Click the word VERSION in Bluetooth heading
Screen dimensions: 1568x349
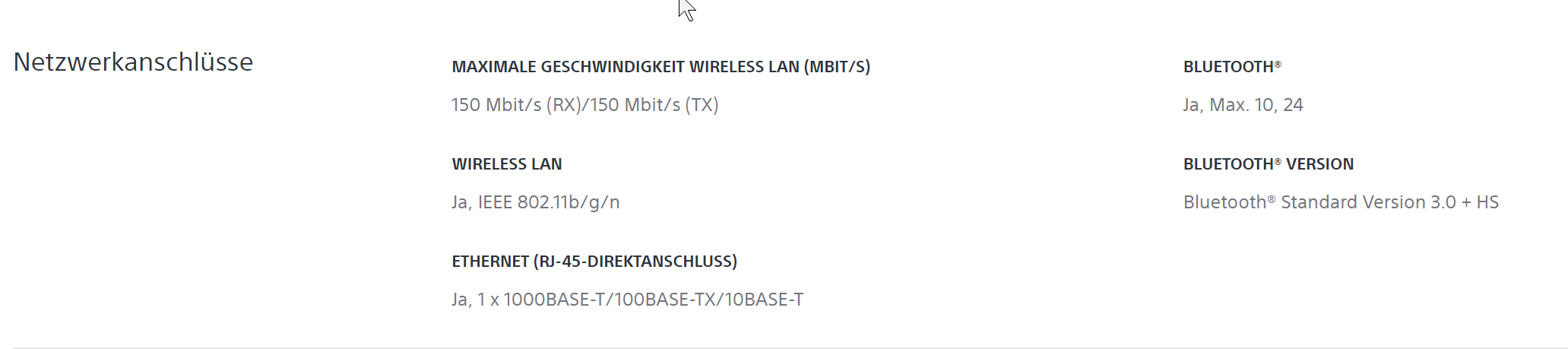coord(1320,164)
